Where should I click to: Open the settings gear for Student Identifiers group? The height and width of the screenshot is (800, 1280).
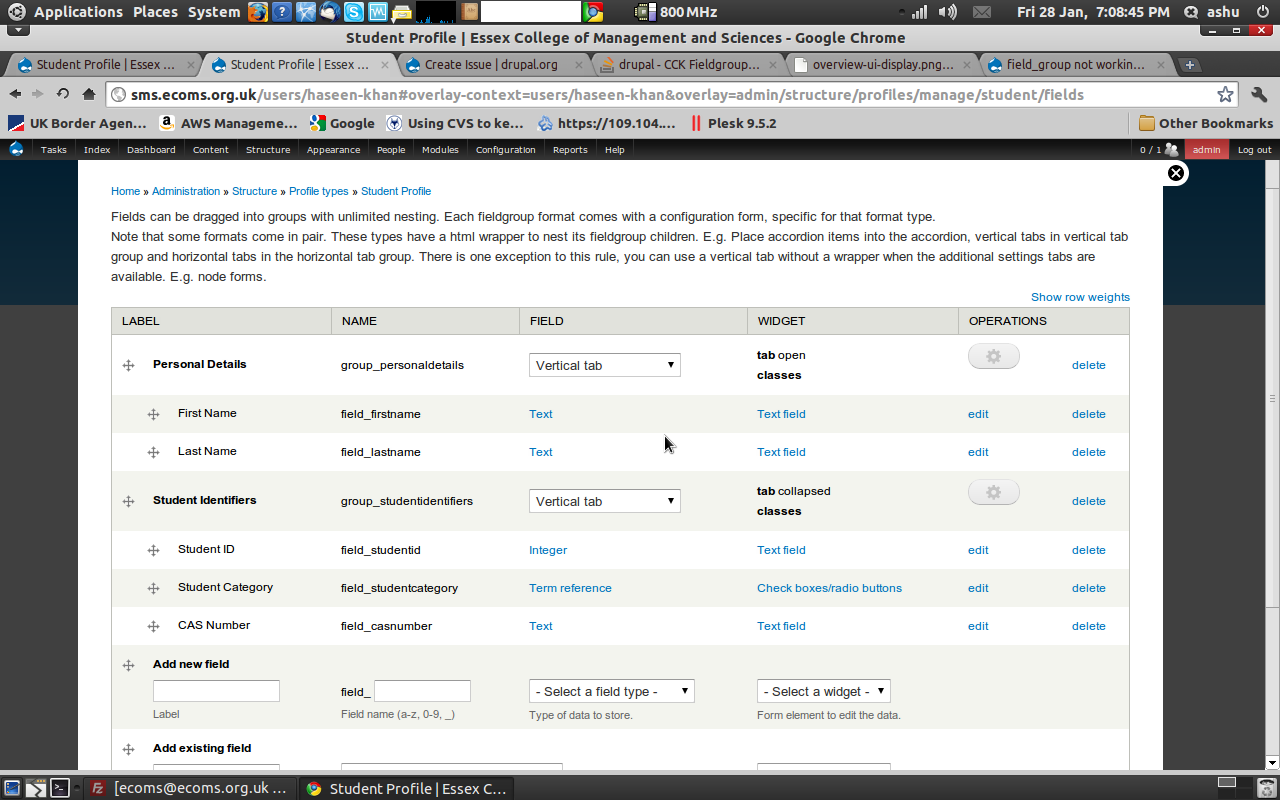pyautogui.click(x=993, y=491)
